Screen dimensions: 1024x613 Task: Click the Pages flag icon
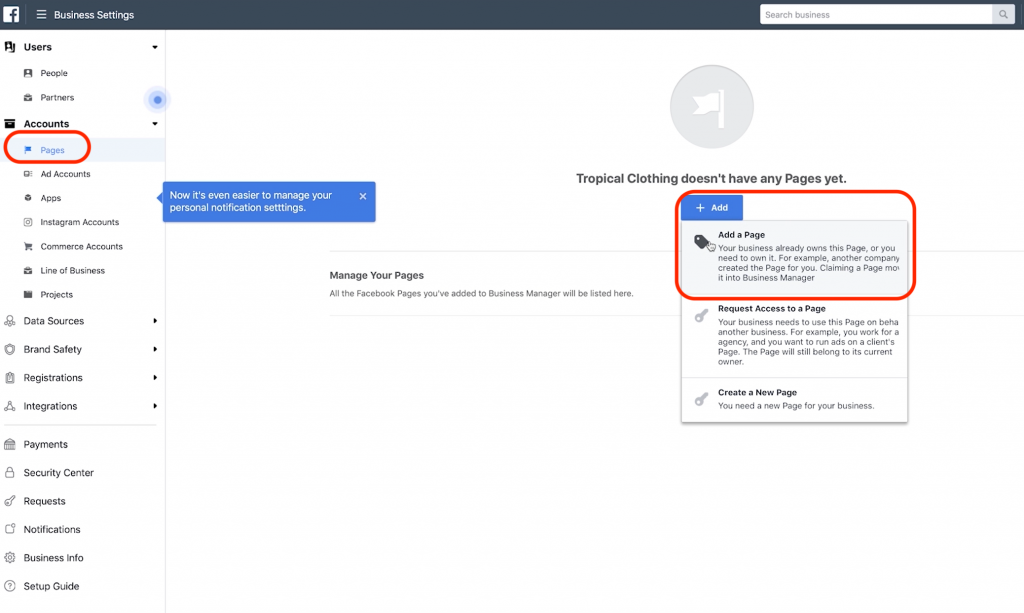28,149
